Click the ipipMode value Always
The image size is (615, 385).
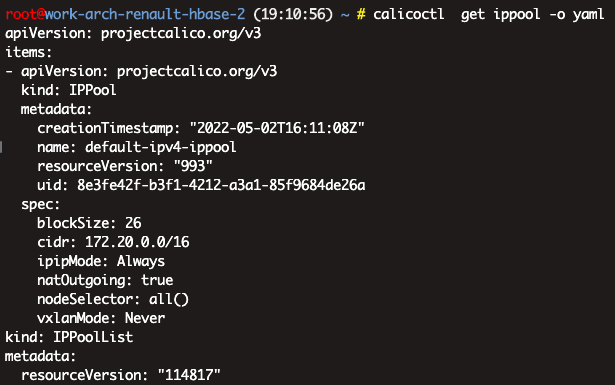[141, 261]
